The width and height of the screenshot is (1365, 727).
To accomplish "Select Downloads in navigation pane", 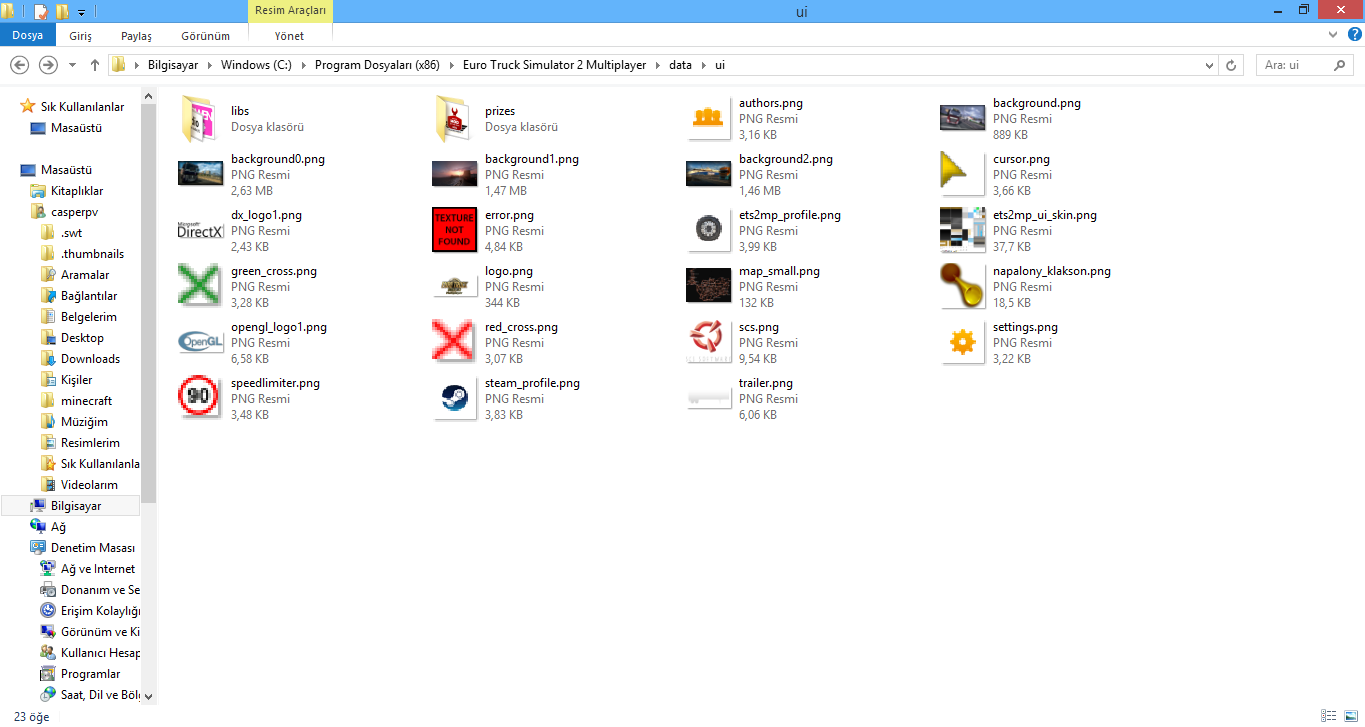I will coord(90,359).
